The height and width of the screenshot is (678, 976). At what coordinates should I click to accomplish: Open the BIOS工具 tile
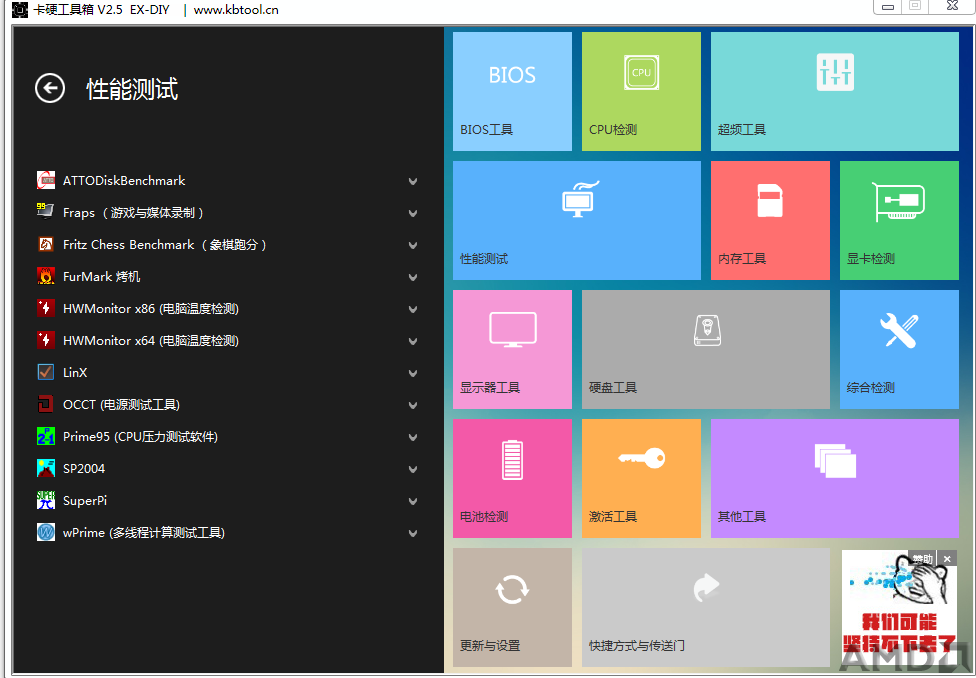(x=512, y=92)
